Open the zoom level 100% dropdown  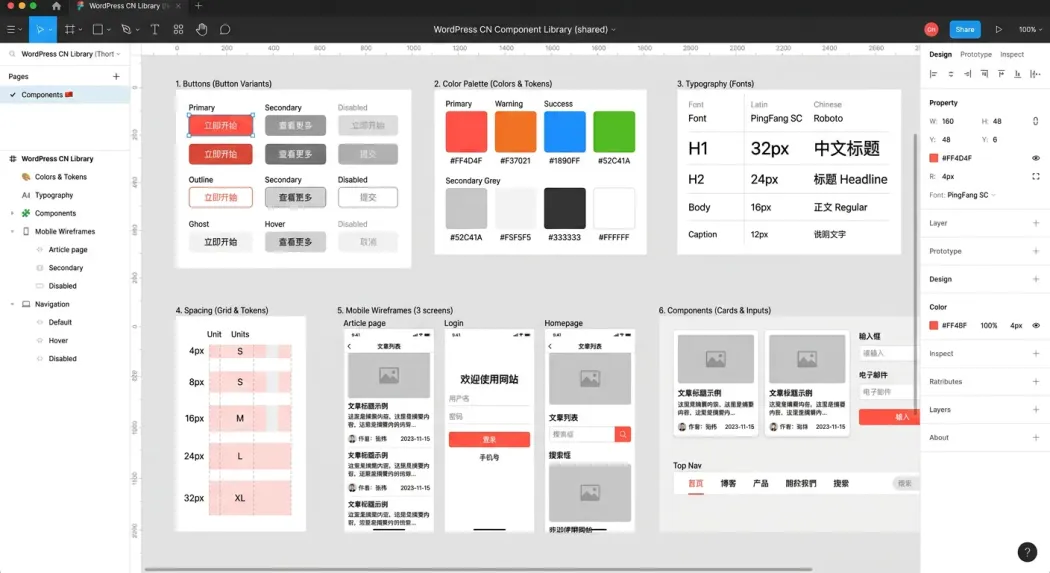pos(1031,29)
